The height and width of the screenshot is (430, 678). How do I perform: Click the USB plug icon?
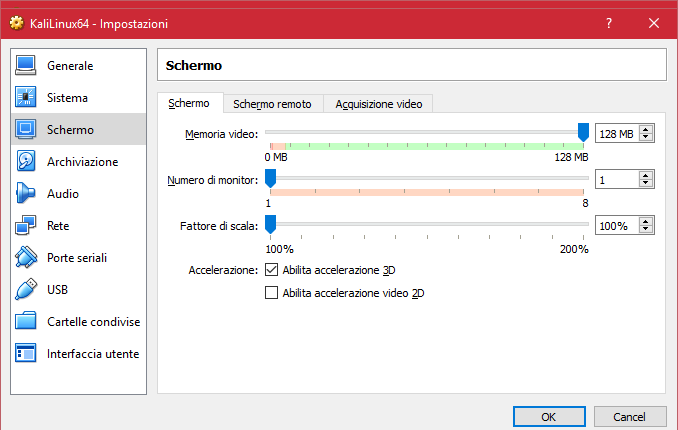pyautogui.click(x=26, y=289)
